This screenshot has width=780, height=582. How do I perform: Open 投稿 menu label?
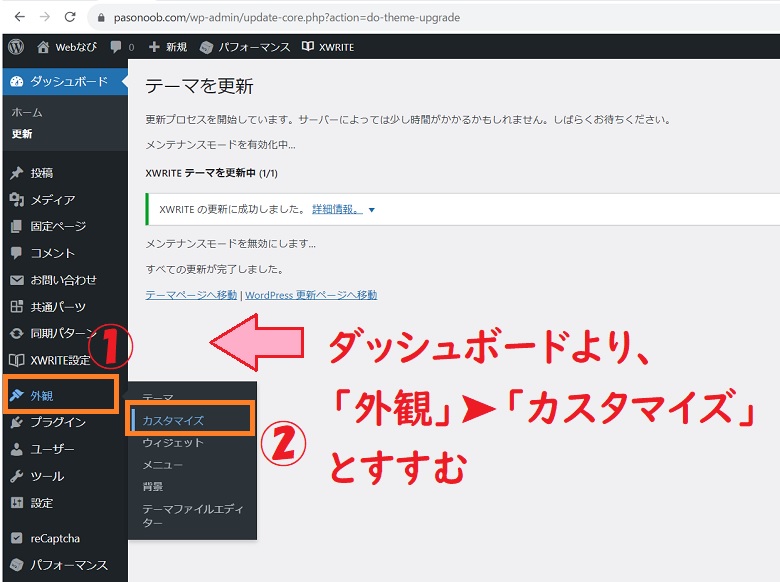tap(42, 173)
